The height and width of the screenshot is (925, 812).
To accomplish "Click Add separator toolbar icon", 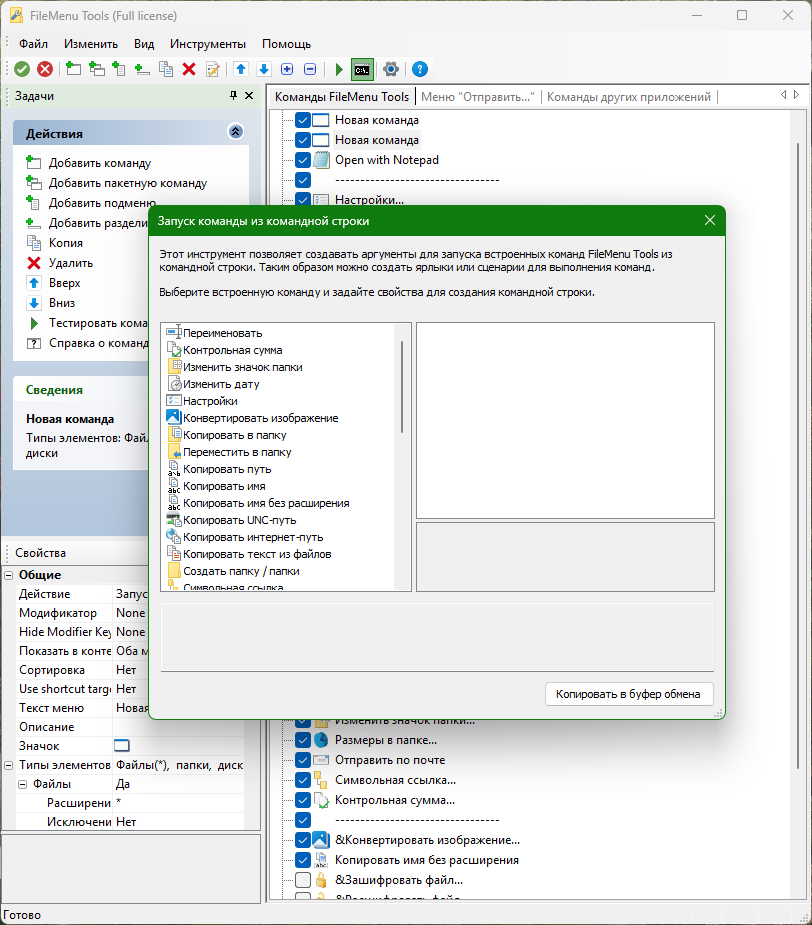I will (142, 69).
